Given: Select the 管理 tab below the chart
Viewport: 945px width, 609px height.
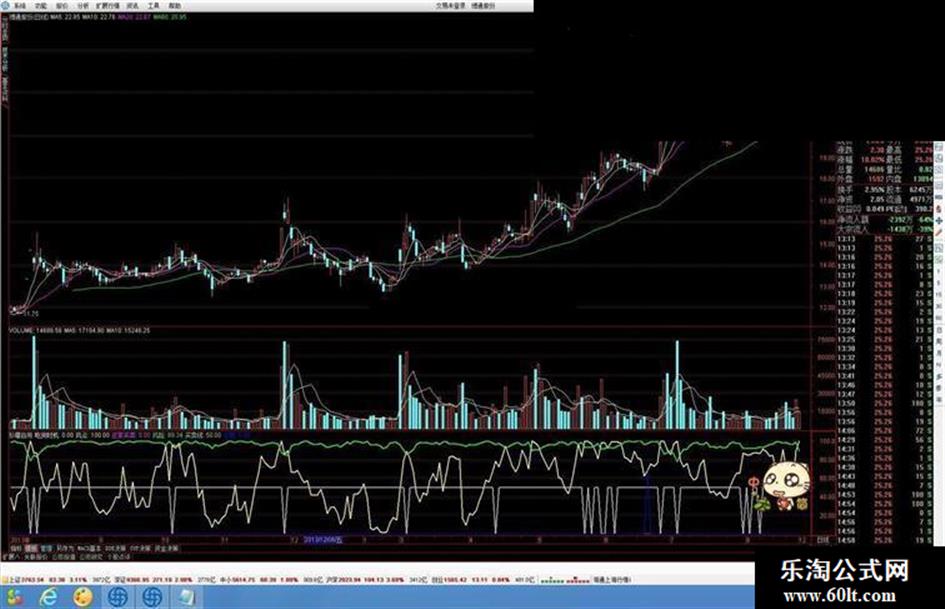Looking at the screenshot, I should pos(46,549).
